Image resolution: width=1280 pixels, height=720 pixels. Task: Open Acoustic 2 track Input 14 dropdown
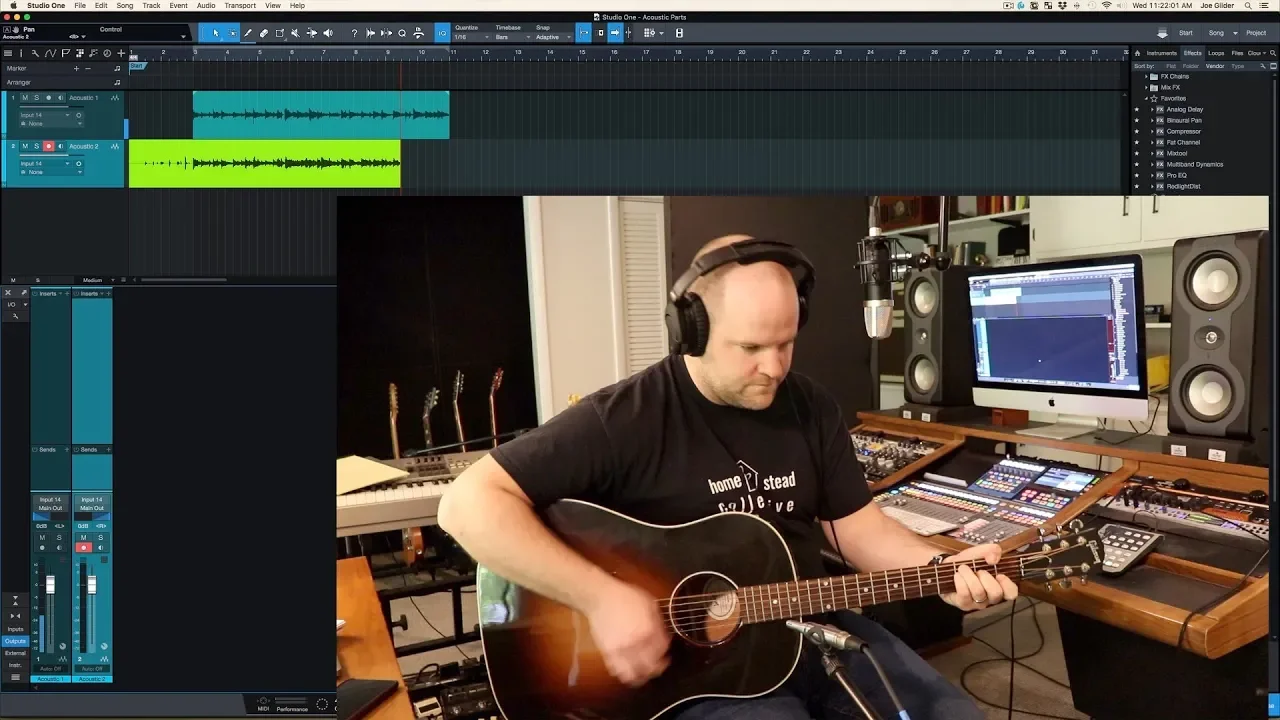coord(45,163)
